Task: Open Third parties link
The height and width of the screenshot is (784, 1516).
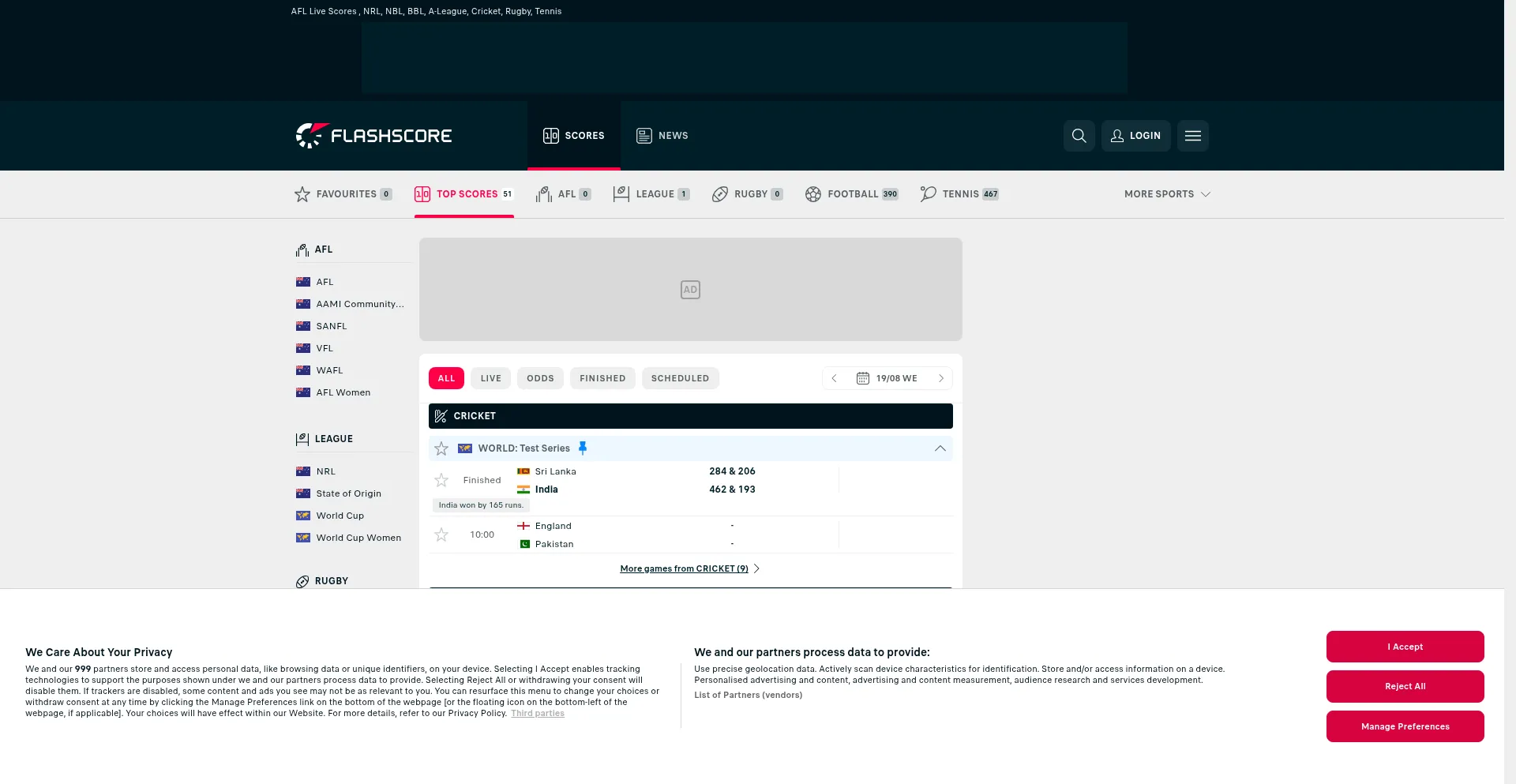Action: 538,714
